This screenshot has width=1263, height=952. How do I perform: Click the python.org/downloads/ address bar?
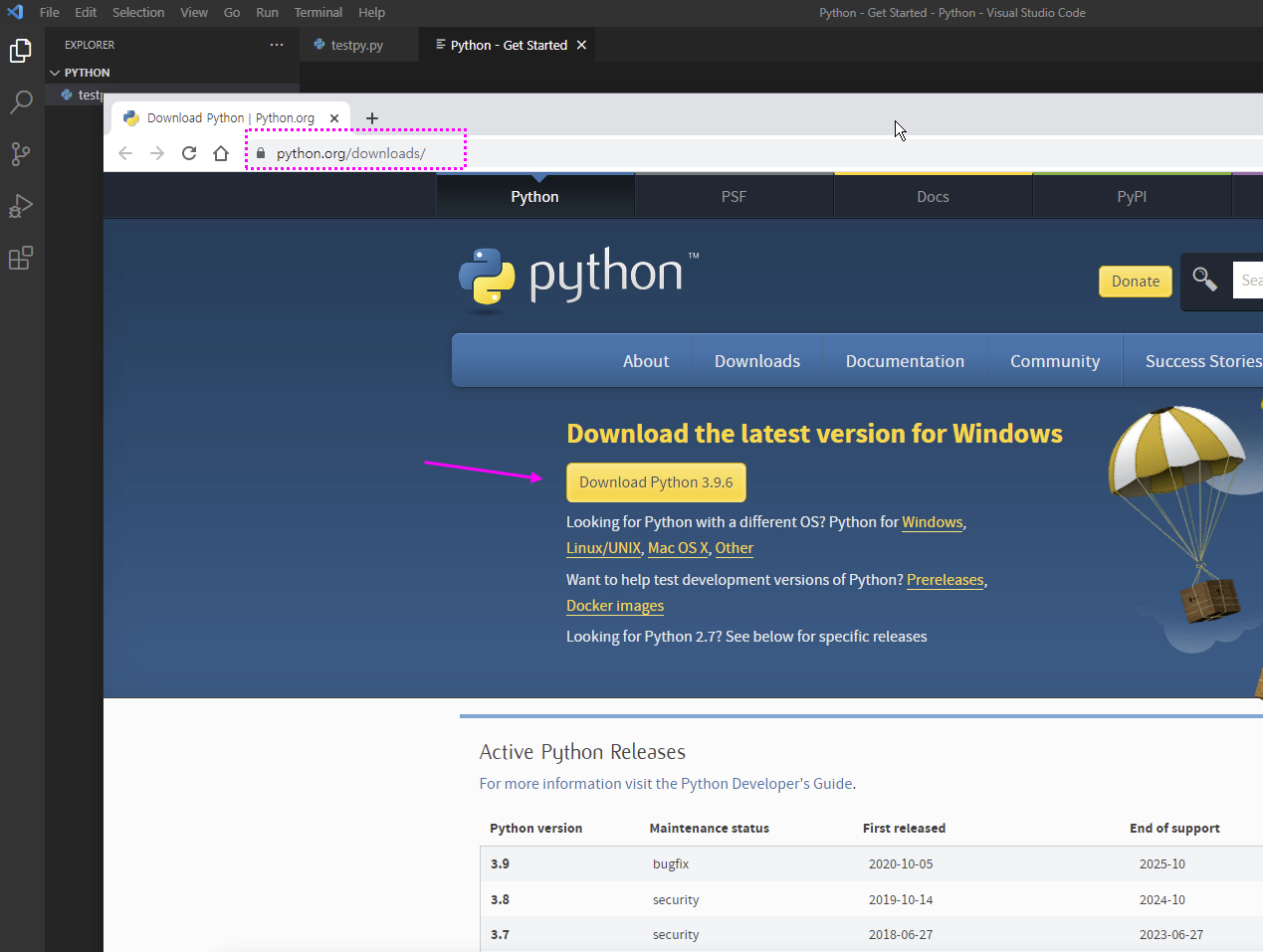pyautogui.click(x=350, y=153)
